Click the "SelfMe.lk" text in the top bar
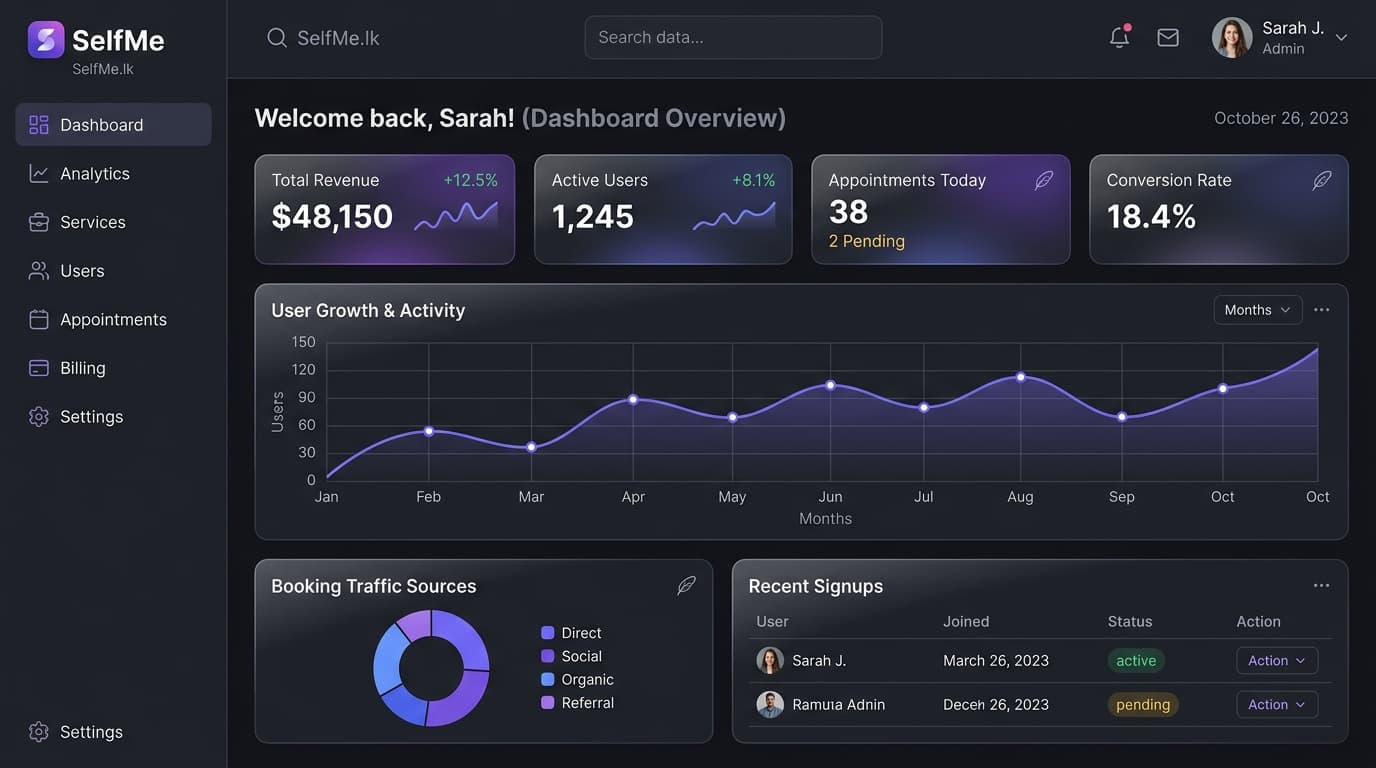 tap(338, 38)
